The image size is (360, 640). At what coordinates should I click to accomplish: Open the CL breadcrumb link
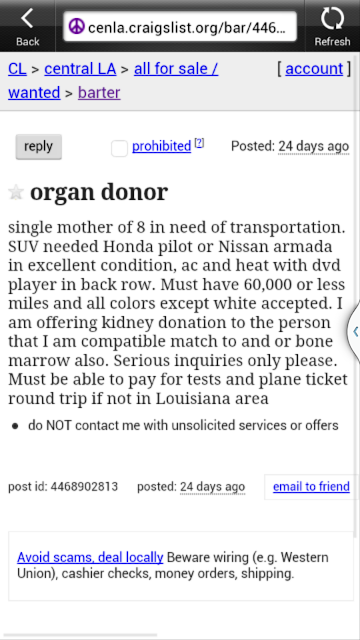[x=17, y=69]
